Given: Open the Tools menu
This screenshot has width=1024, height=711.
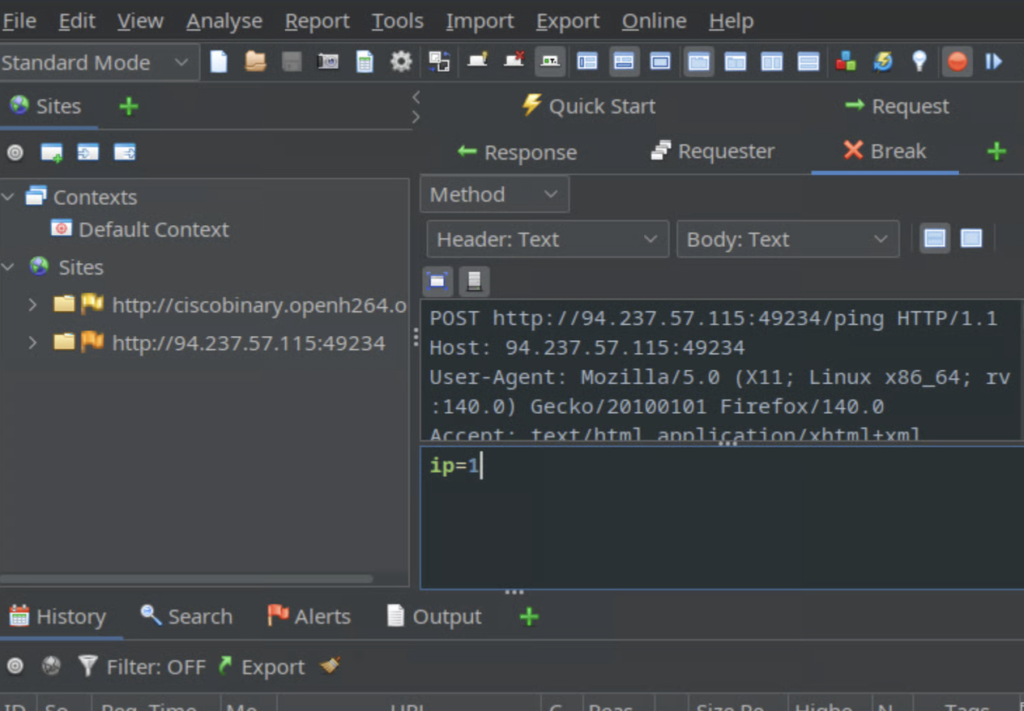Looking at the screenshot, I should pyautogui.click(x=397, y=20).
